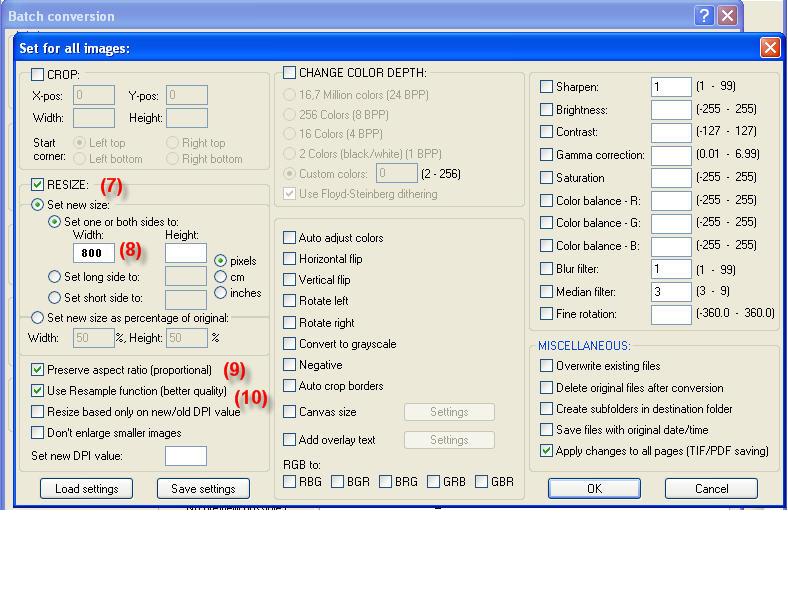Click the help question mark icon

[x=704, y=15]
